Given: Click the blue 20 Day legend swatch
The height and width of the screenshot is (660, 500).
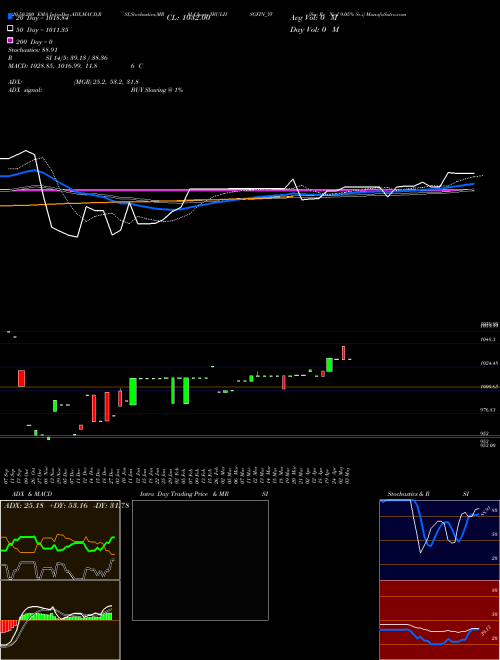Looking at the screenshot, I should (10, 17).
